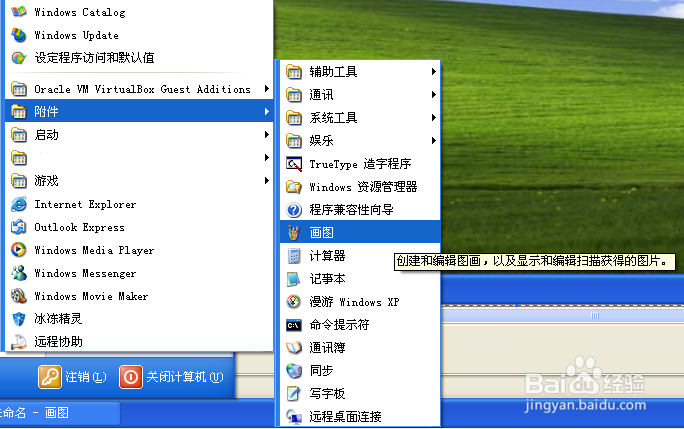Click the Internet Explorer icon
This screenshot has width=684, height=429.
coord(19,204)
